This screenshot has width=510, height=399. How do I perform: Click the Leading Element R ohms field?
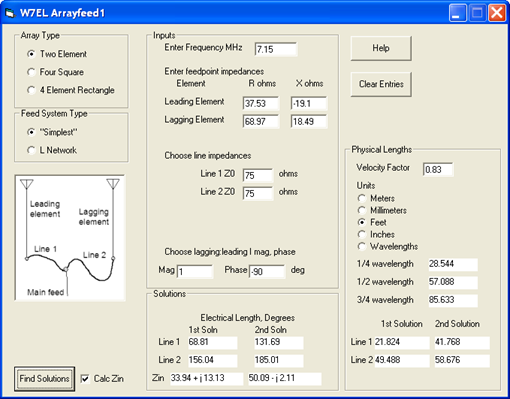[x=261, y=103]
